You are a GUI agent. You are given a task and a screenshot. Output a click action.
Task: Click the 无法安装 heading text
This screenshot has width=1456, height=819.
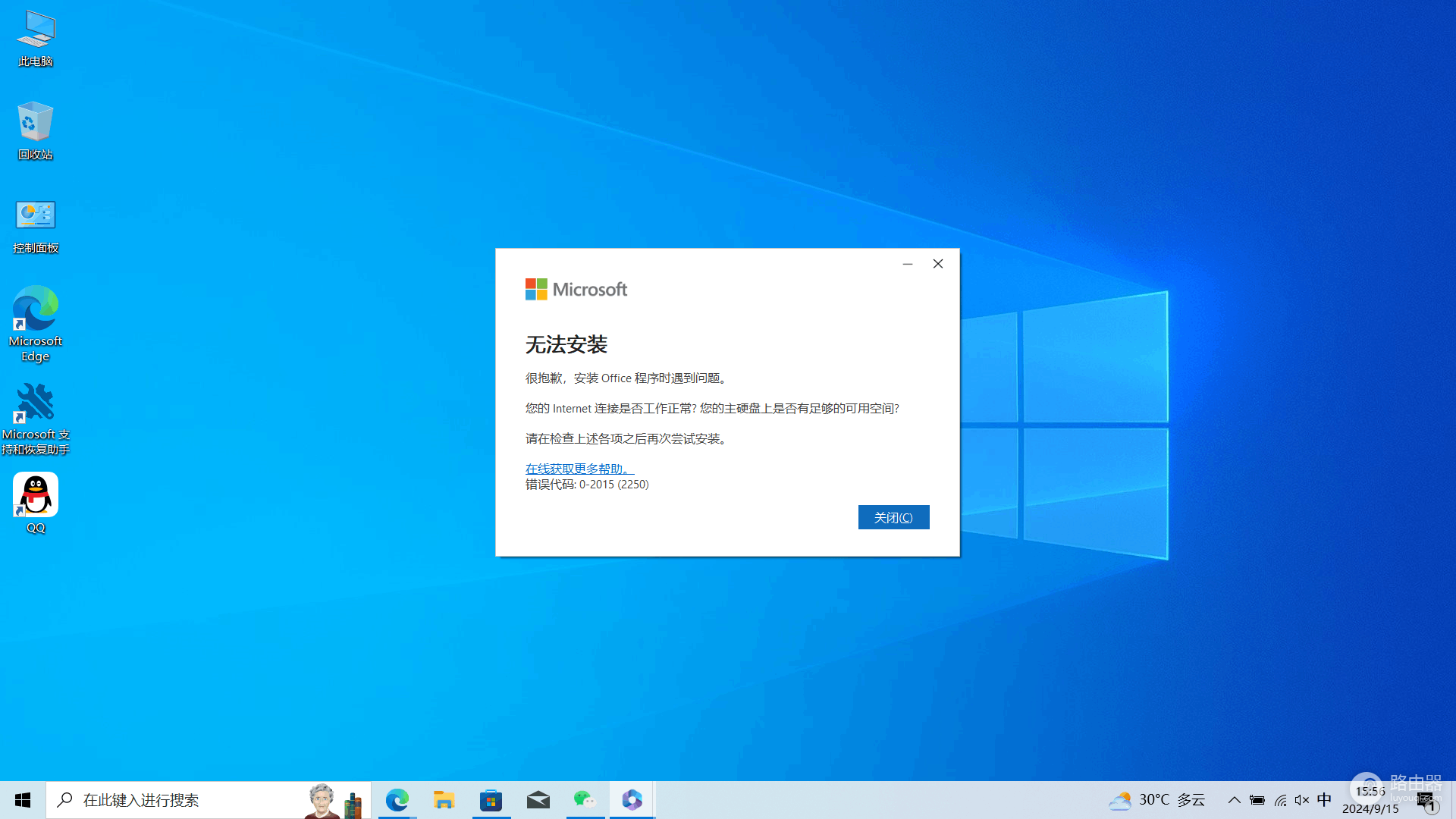click(x=566, y=344)
